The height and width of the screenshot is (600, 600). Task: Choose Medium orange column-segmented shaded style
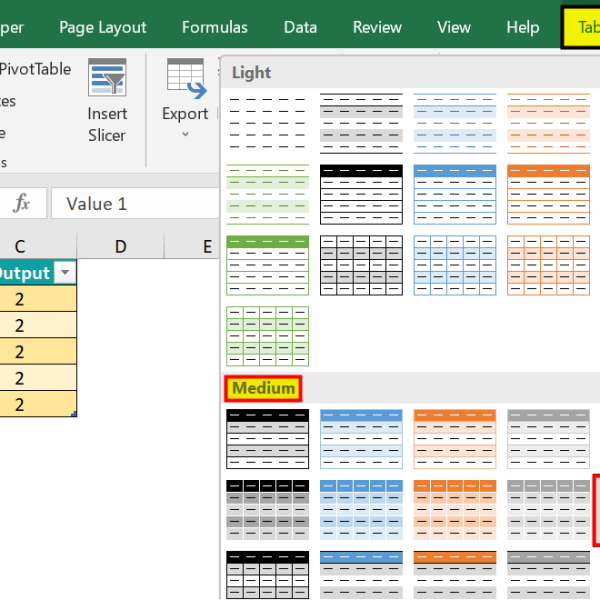coord(455,510)
